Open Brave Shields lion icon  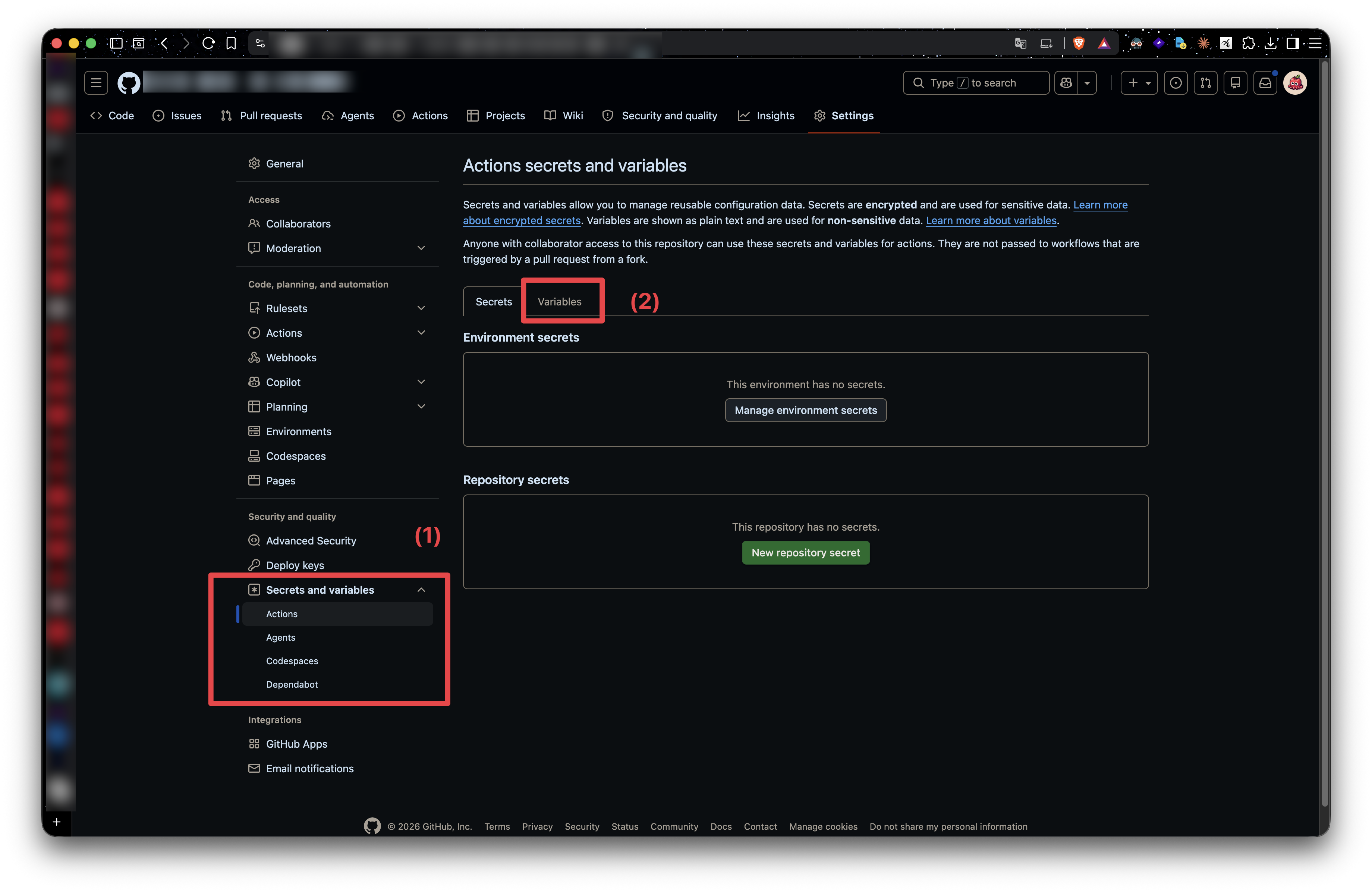[x=1079, y=43]
